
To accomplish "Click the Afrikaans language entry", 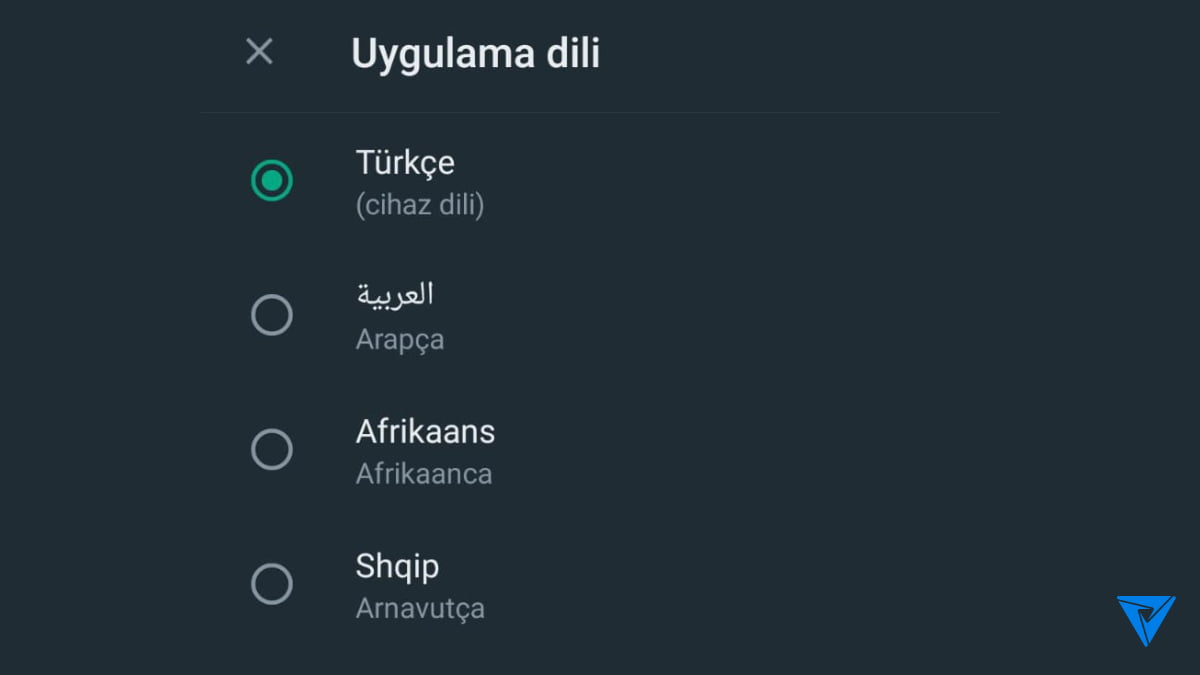I will [426, 431].
